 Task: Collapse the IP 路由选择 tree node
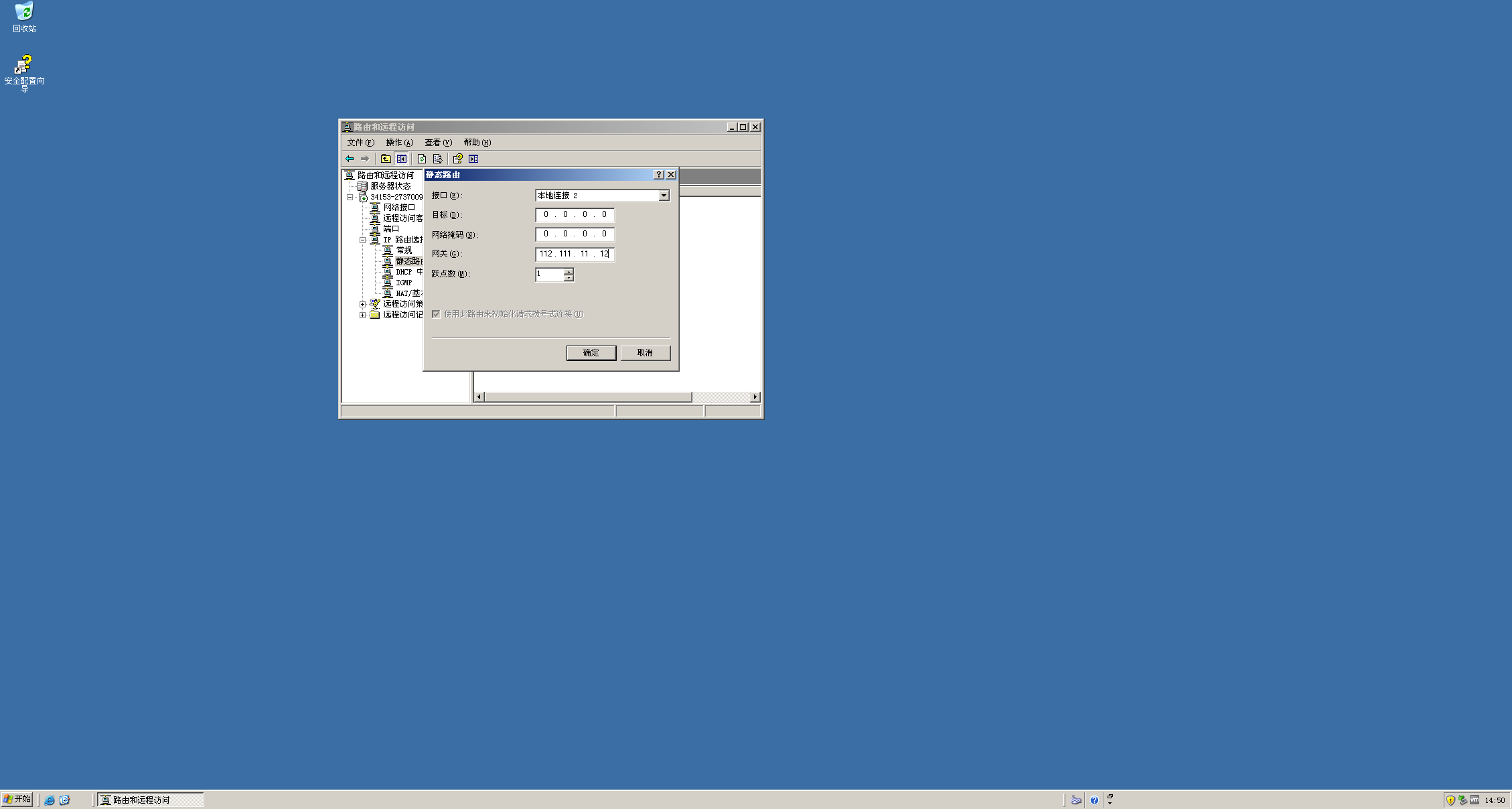click(x=362, y=240)
